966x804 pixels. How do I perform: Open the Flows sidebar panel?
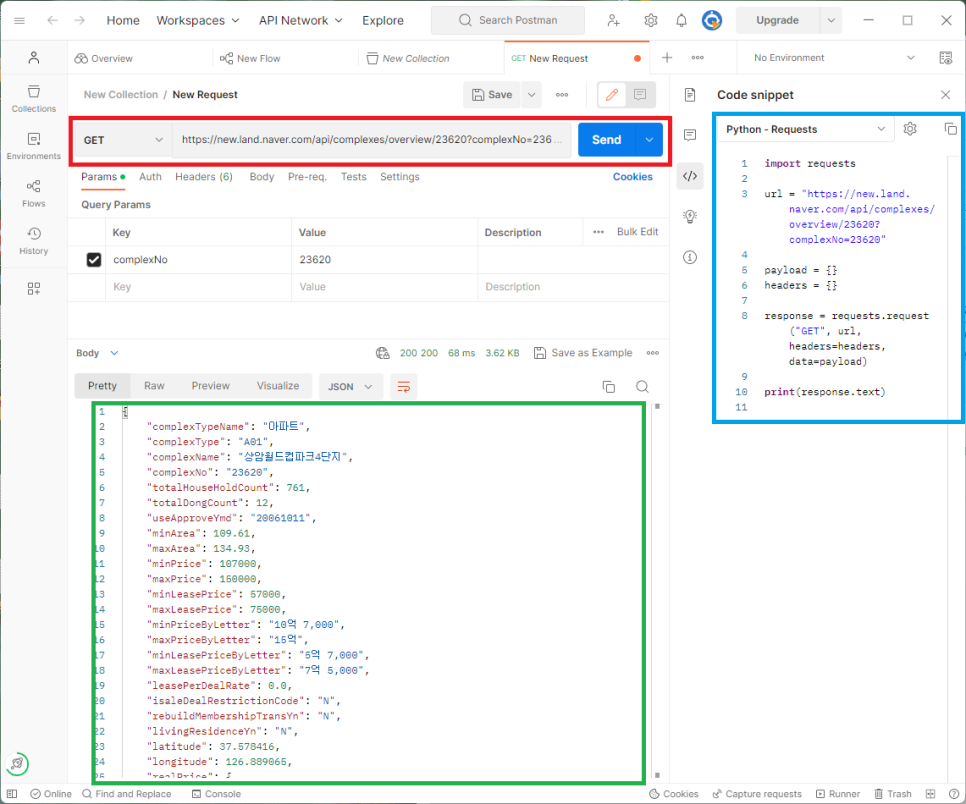pos(33,193)
